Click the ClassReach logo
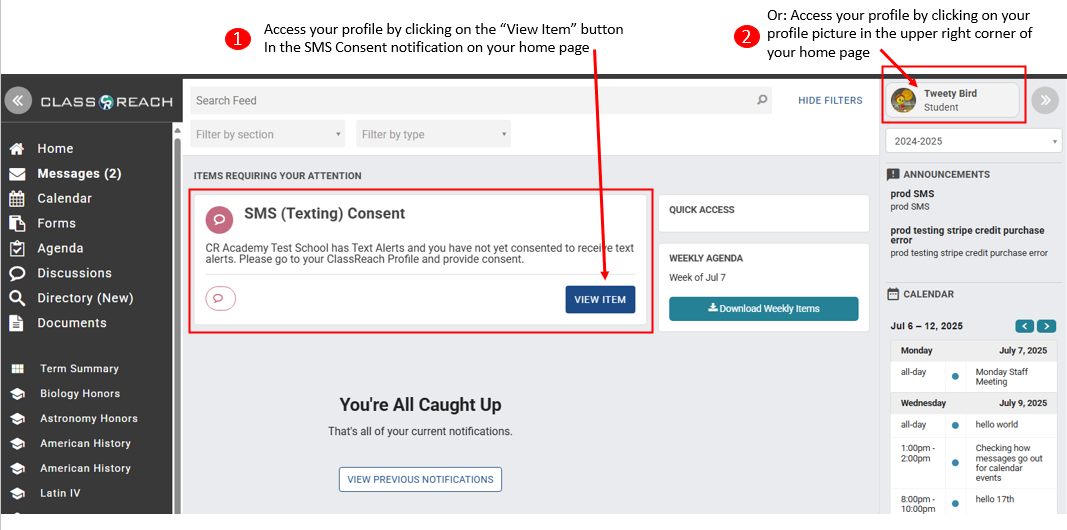This screenshot has width=1067, height=530. pos(106,102)
